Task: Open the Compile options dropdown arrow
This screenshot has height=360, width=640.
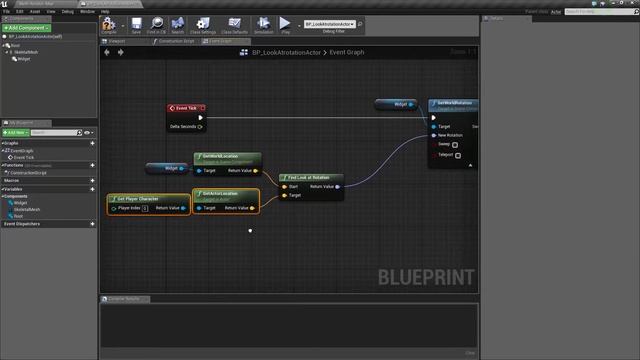Action: [x=123, y=26]
